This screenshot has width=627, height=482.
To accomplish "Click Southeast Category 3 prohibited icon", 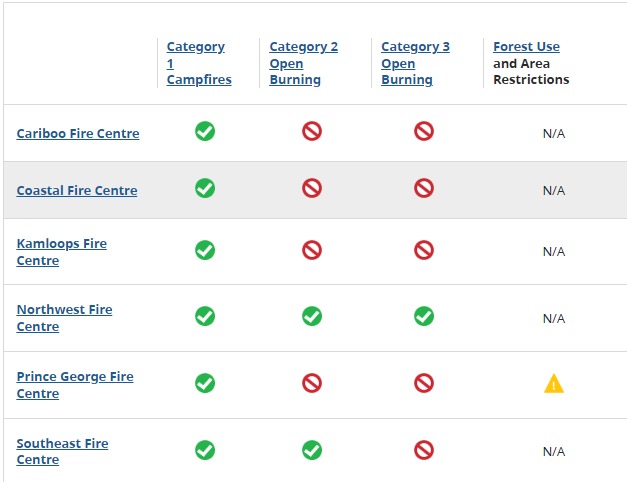I will [424, 450].
